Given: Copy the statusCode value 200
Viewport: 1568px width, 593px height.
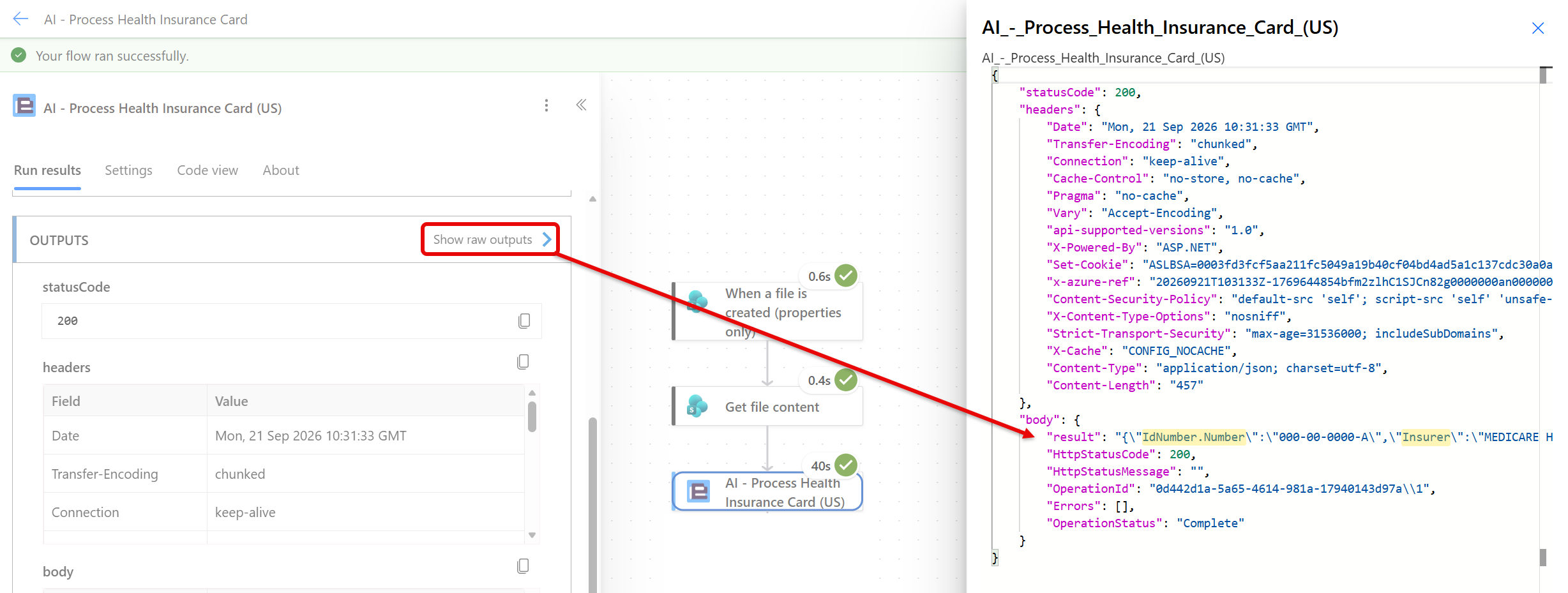Looking at the screenshot, I should [524, 320].
